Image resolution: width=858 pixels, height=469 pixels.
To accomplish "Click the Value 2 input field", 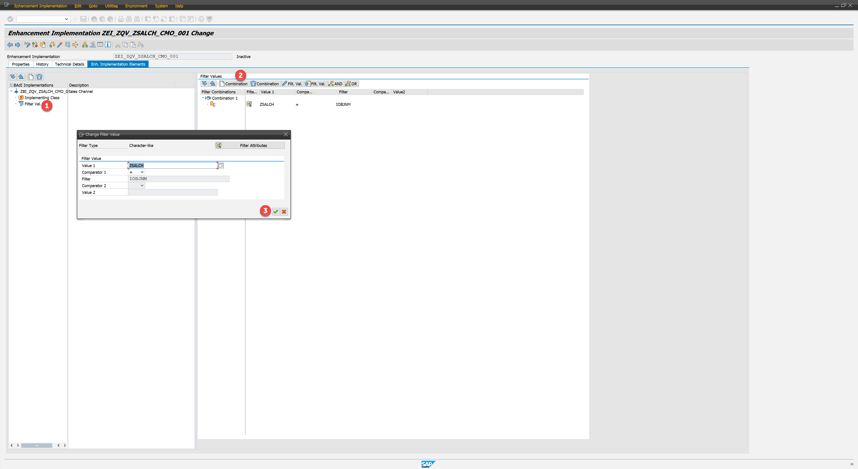I will 172,193.
